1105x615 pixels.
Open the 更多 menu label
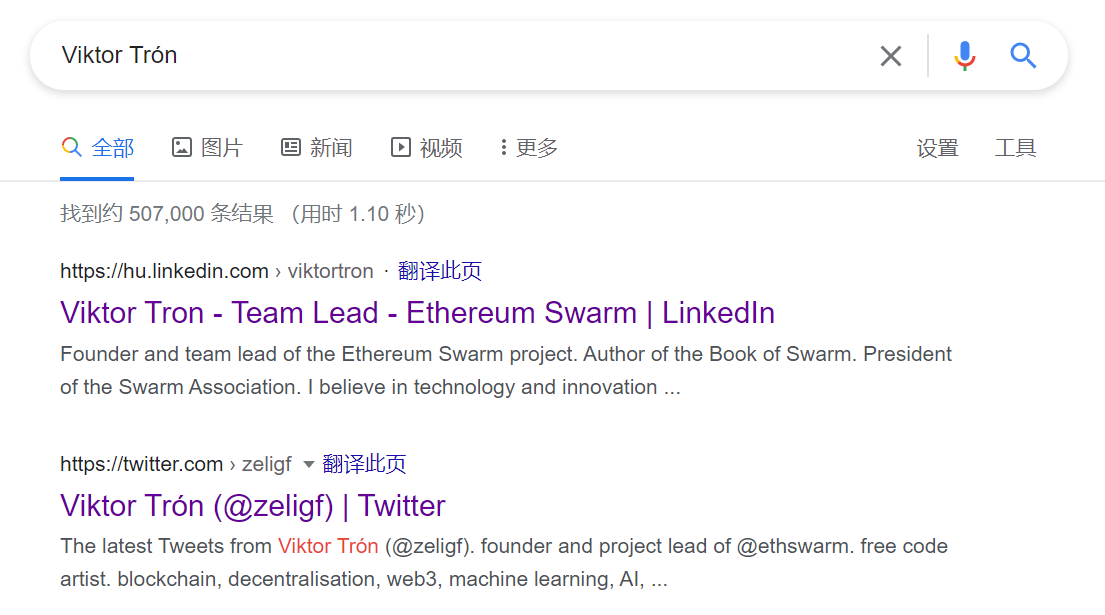537,148
